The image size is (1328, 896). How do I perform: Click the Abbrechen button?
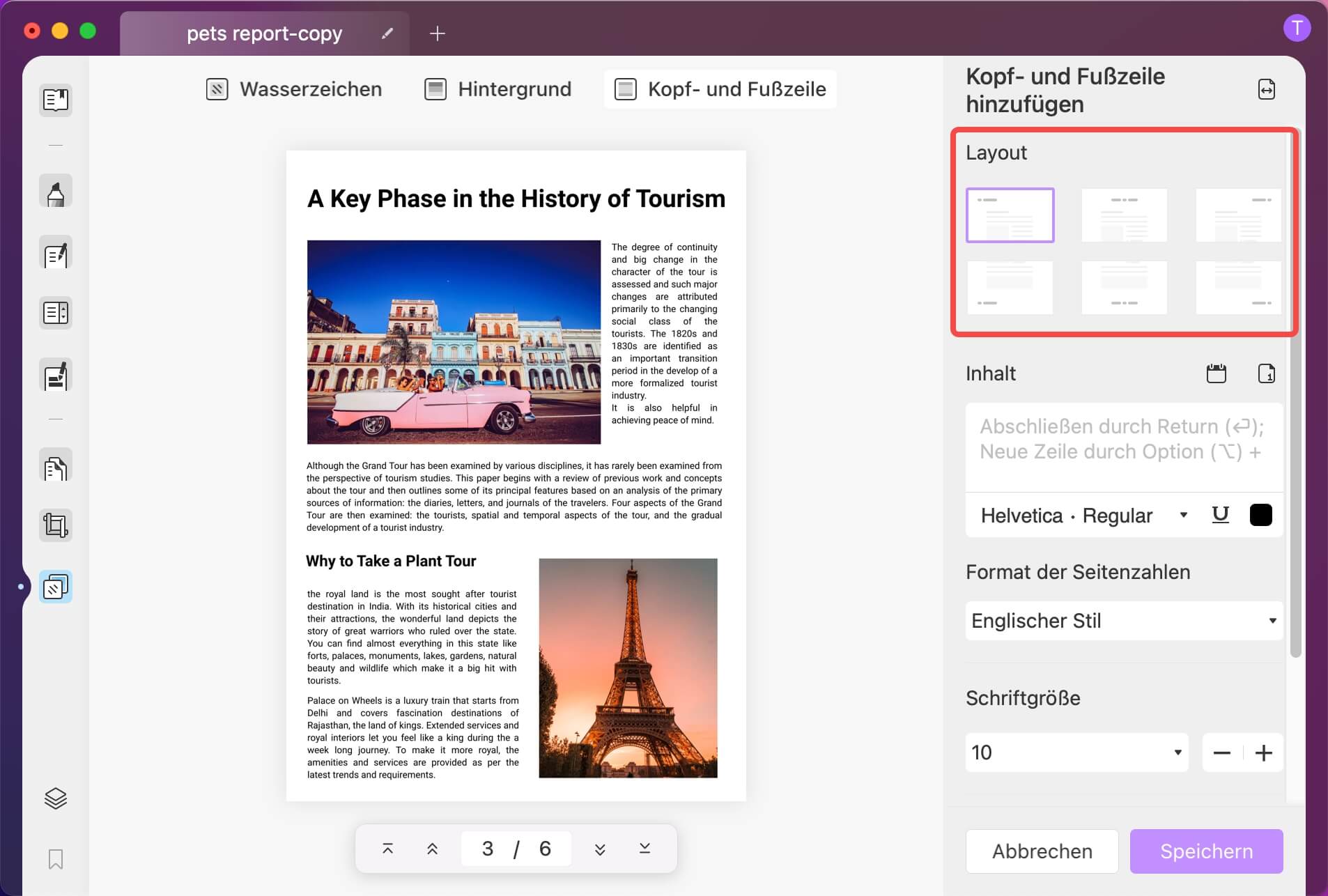coord(1042,851)
